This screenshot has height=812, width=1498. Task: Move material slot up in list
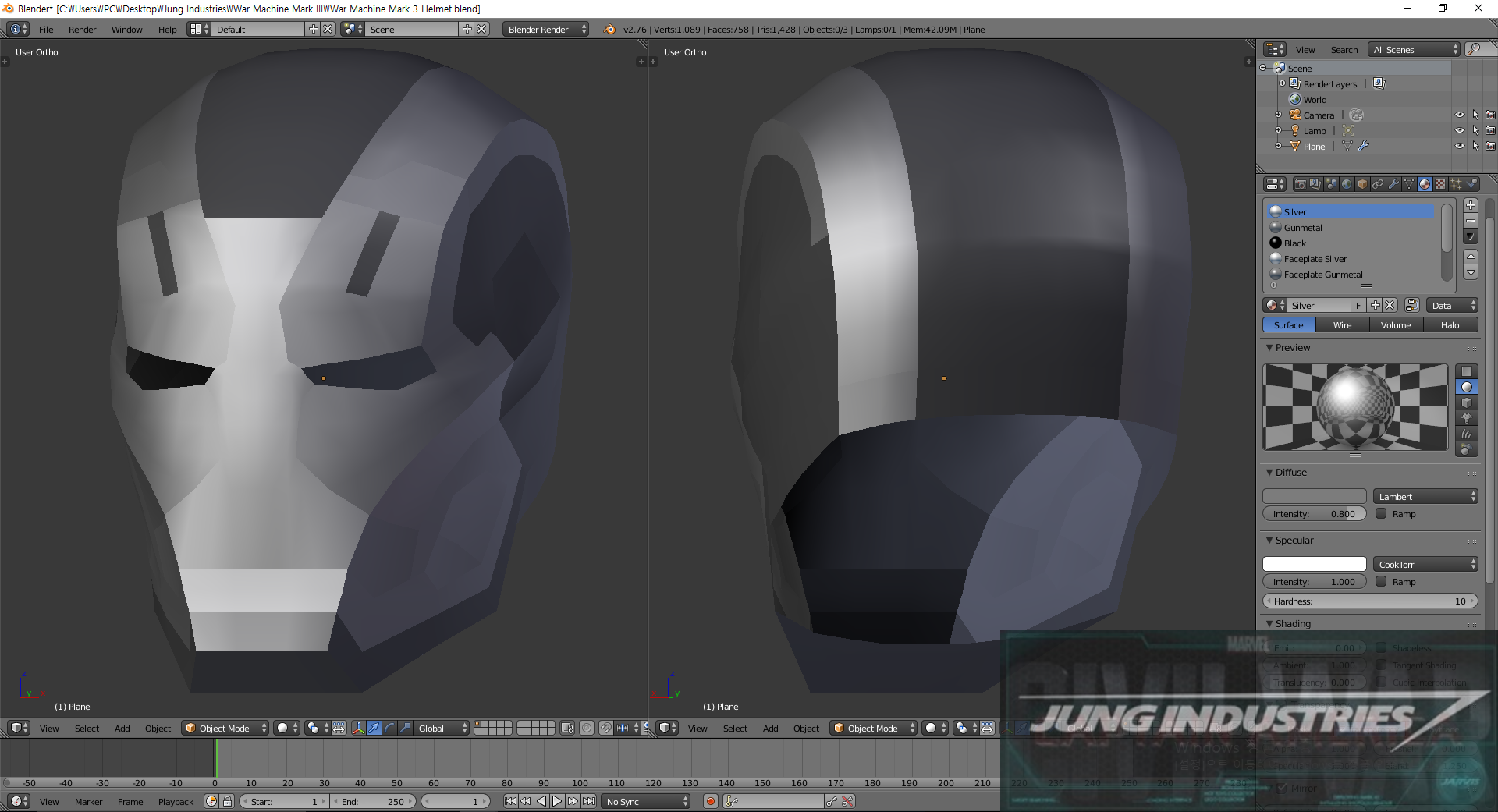[x=1471, y=257]
